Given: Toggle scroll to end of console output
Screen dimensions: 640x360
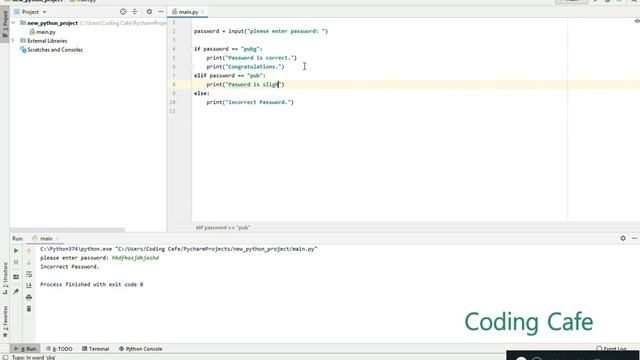Looking at the screenshot, I should (x=29, y=285).
